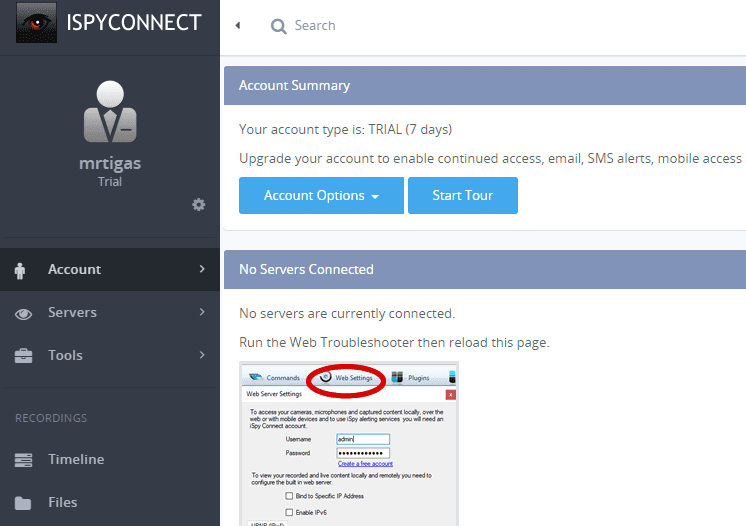The width and height of the screenshot is (746, 526).
Task: Click the Account Summary panel header
Action: (x=485, y=86)
